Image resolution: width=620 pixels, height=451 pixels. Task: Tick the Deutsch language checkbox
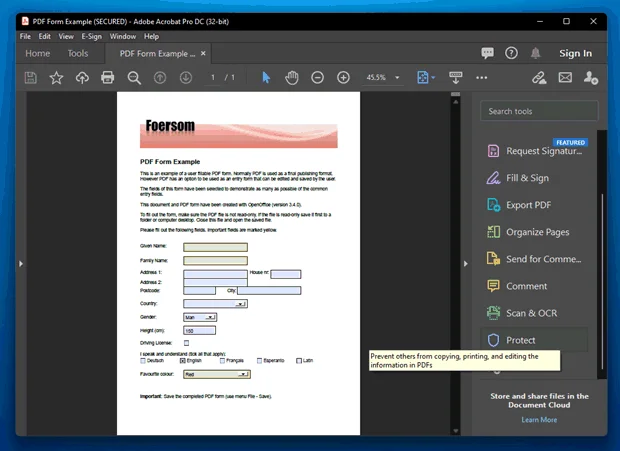coord(143,360)
